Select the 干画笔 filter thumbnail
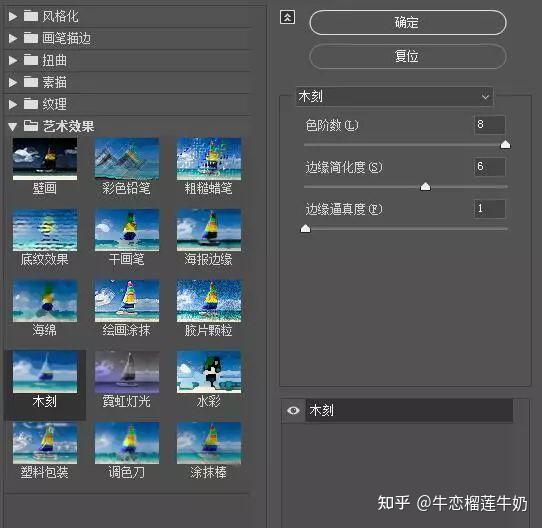Image resolution: width=542 pixels, height=528 pixels. (127, 230)
